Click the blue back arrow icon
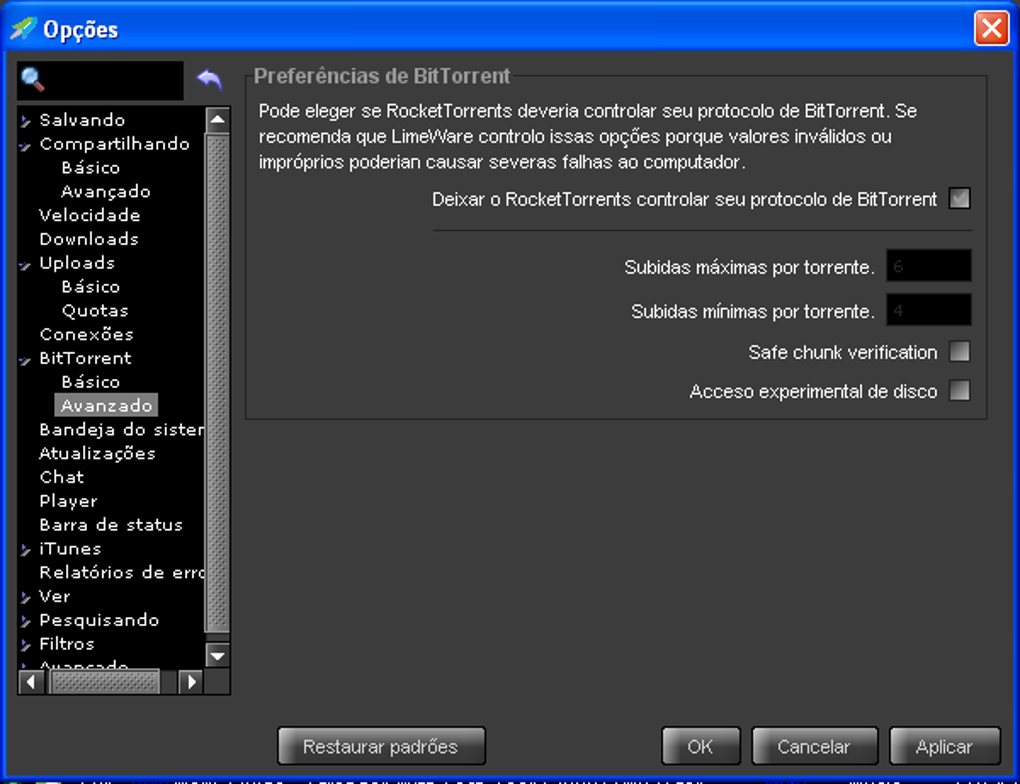Viewport: 1020px width, 784px height. pyautogui.click(x=209, y=79)
